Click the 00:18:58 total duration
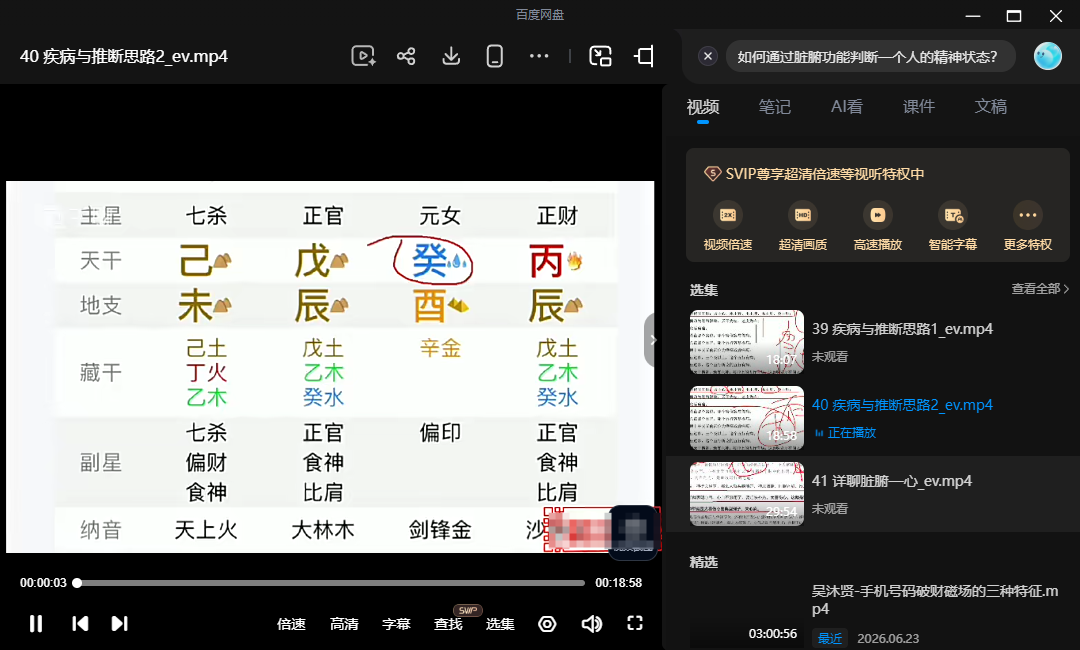Image resolution: width=1080 pixels, height=650 pixels. tap(619, 583)
